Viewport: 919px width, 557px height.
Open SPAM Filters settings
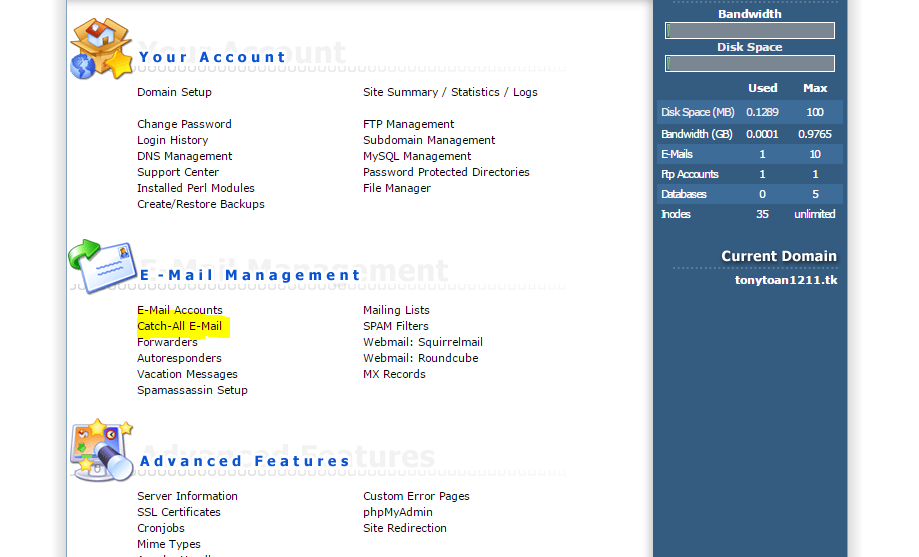395,326
